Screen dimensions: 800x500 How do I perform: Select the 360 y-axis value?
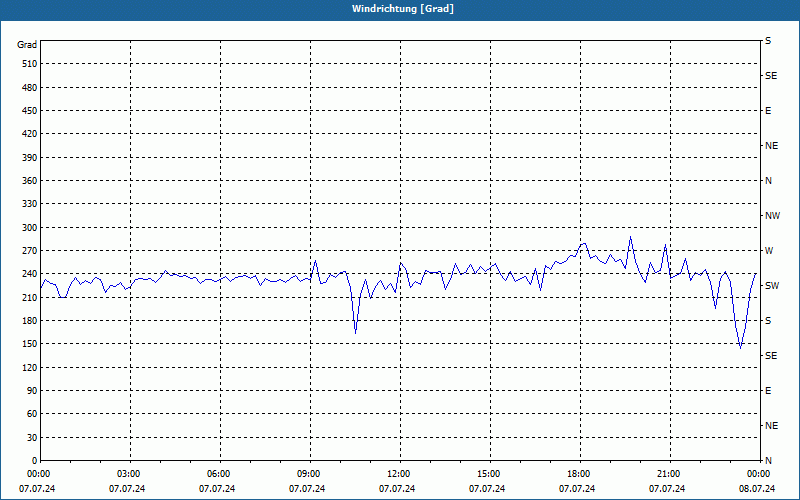(x=30, y=181)
